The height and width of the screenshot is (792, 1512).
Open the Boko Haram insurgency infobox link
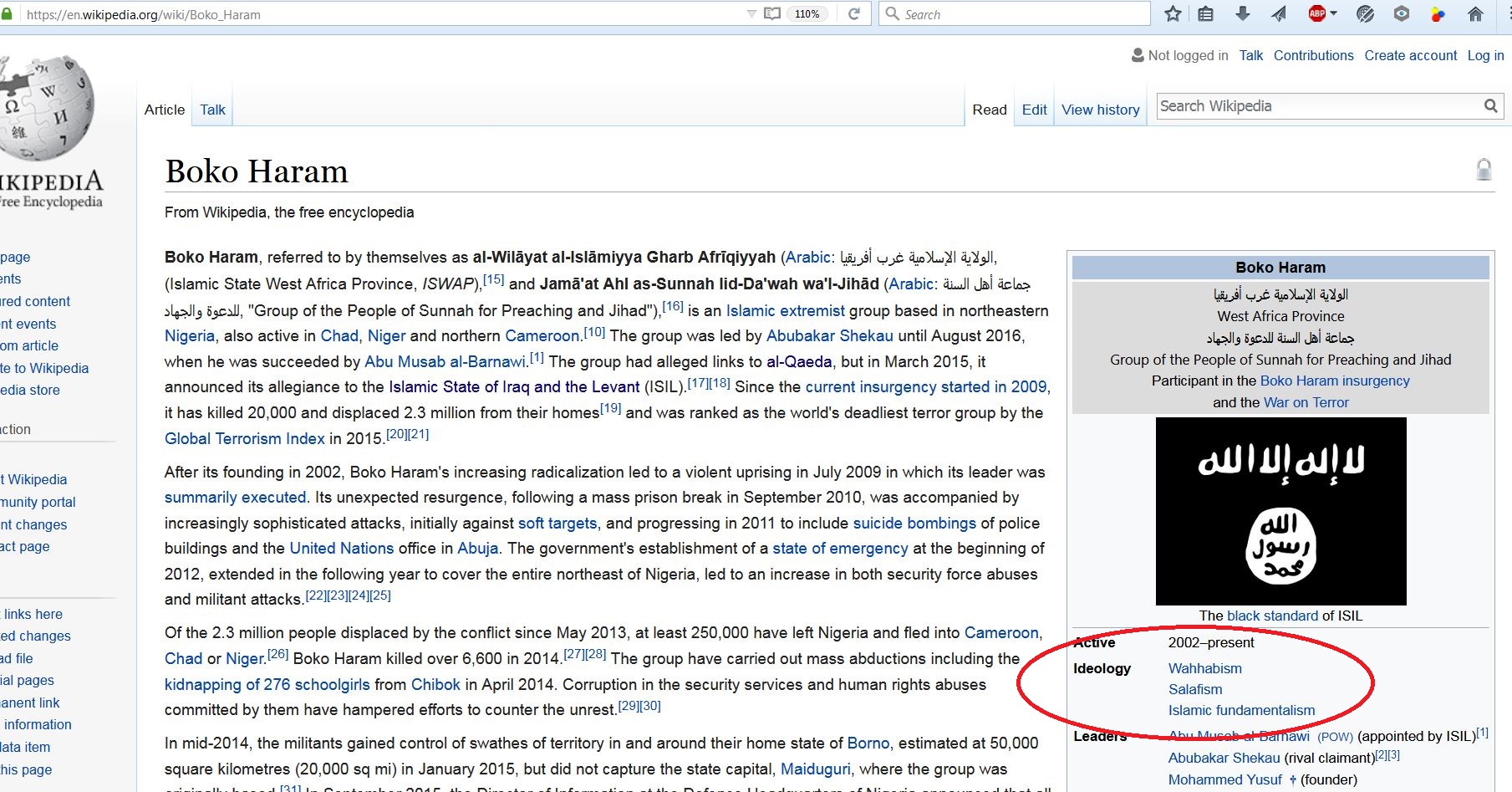pos(1335,381)
